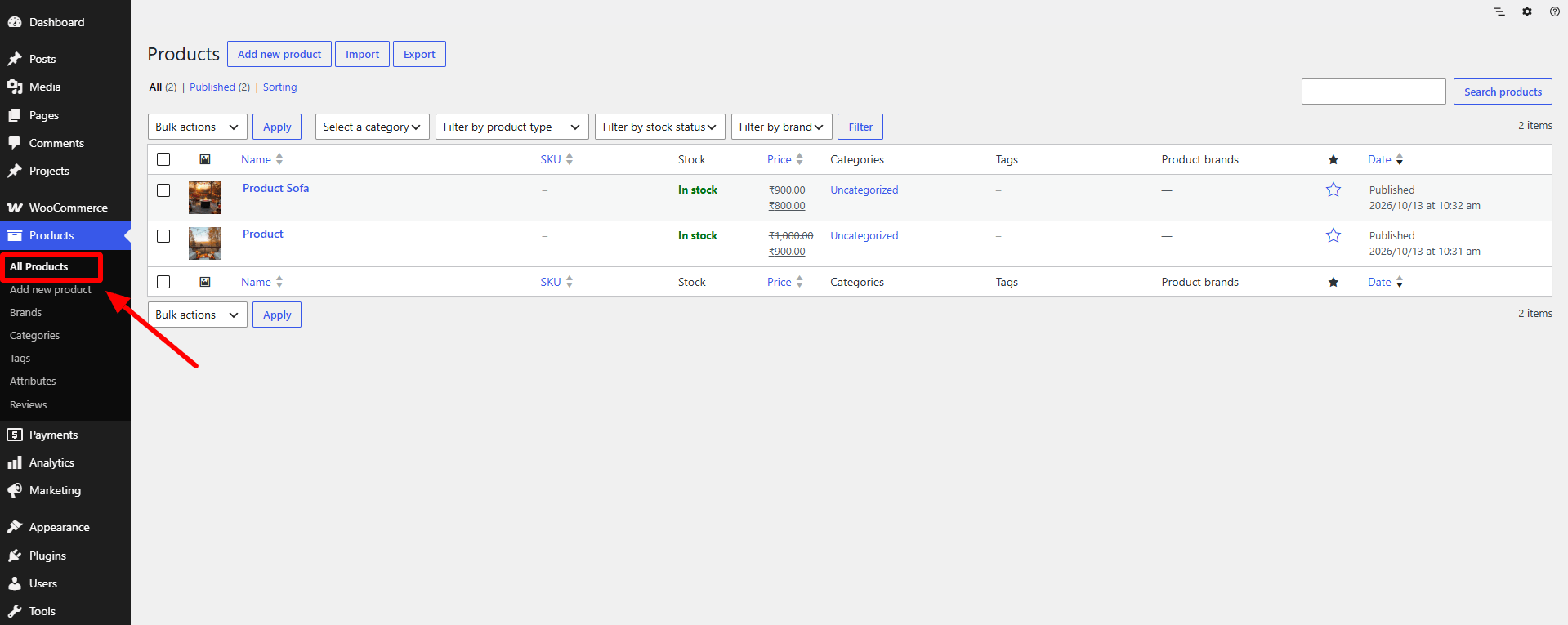1568x625 pixels.
Task: Switch to the Published filter view
Action: (212, 87)
